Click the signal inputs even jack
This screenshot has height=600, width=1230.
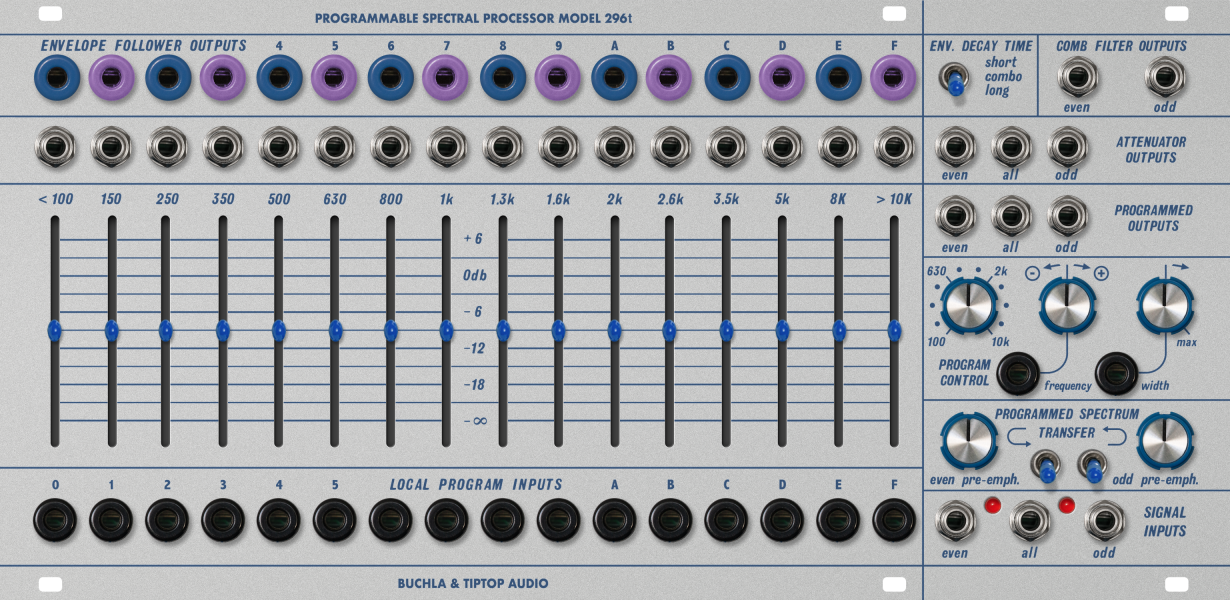pyautogui.click(x=955, y=521)
